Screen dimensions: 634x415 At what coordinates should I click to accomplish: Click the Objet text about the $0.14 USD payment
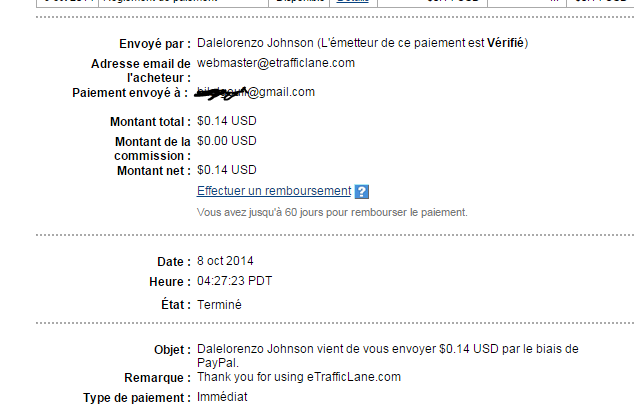click(388, 356)
